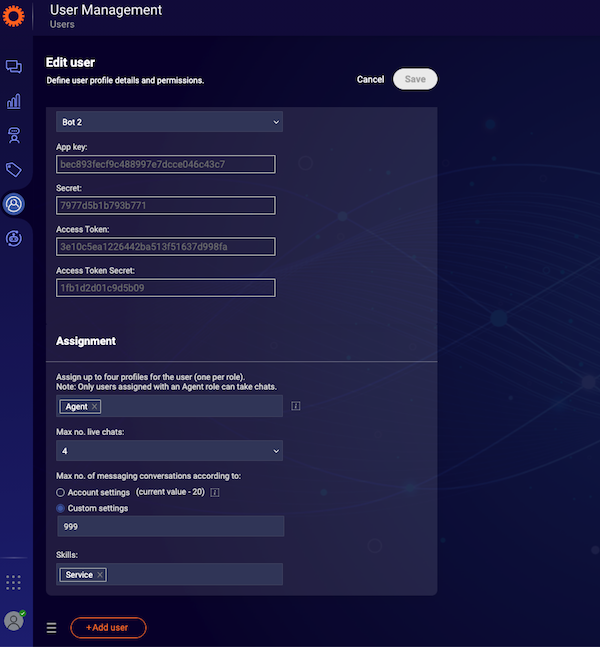Click the Access Token Secret field
Viewport: 600px width, 647px height.
pyautogui.click(x=166, y=288)
